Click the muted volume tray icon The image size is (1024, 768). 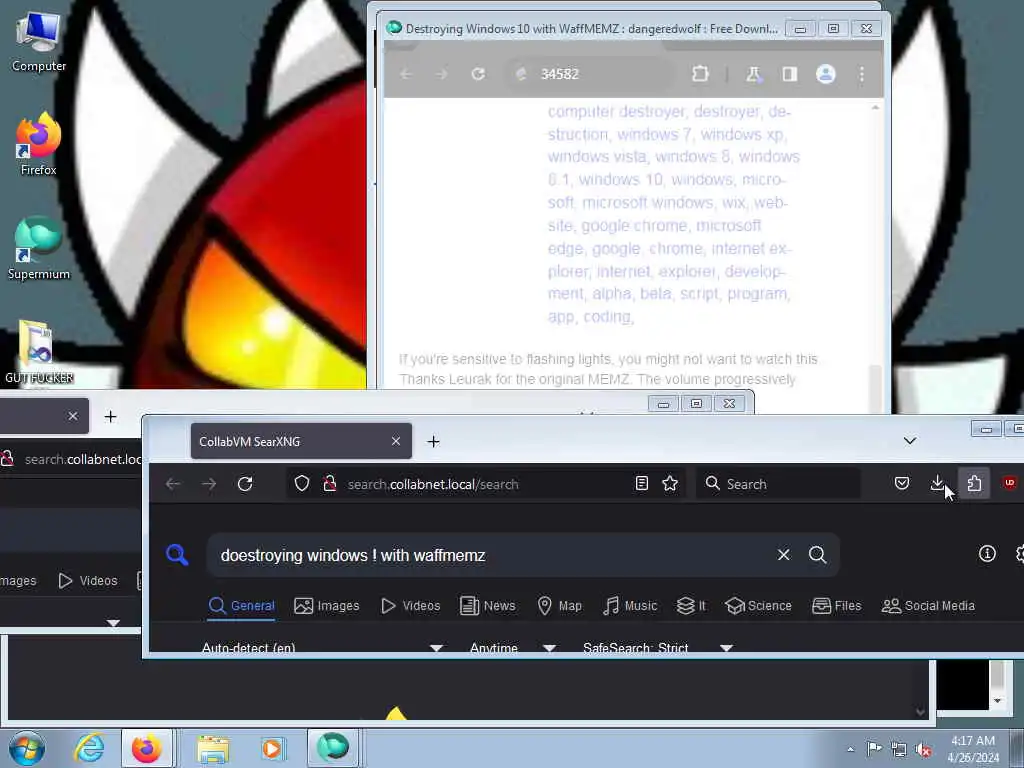click(x=923, y=749)
